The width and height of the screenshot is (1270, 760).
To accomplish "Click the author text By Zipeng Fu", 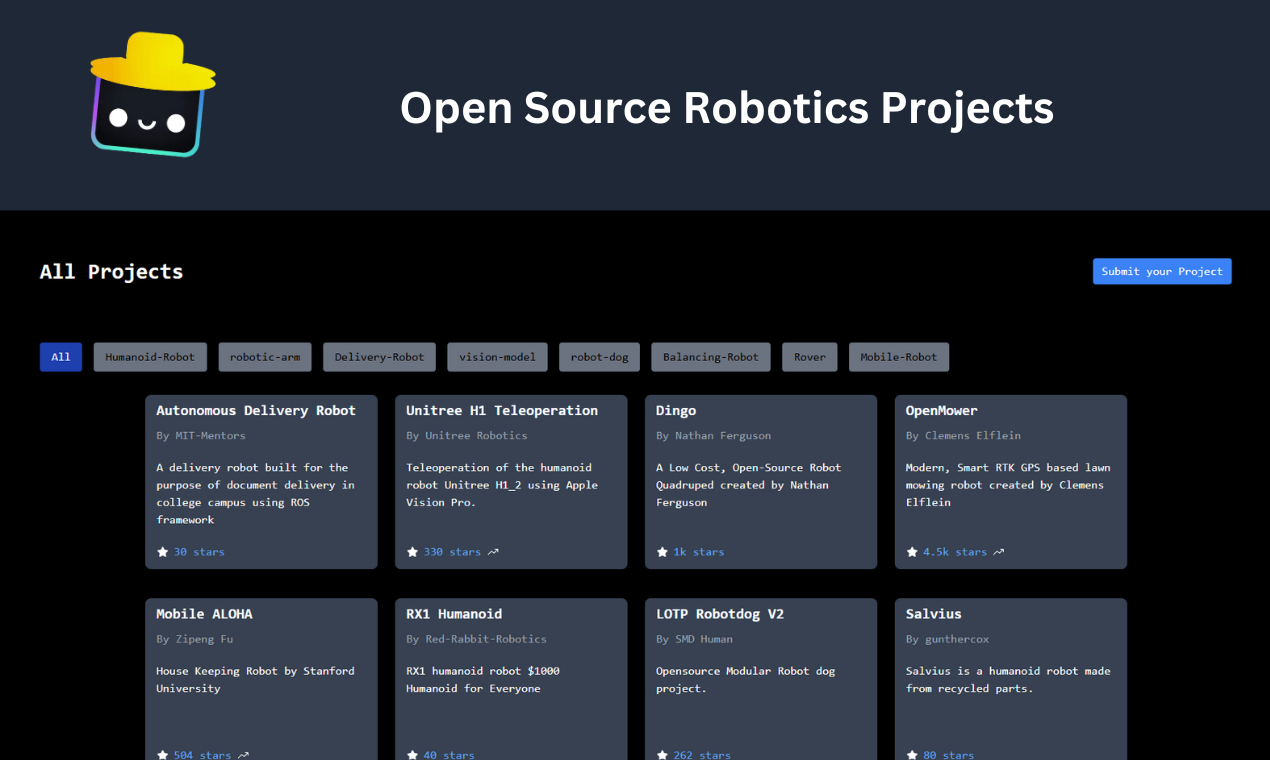I will [194, 639].
